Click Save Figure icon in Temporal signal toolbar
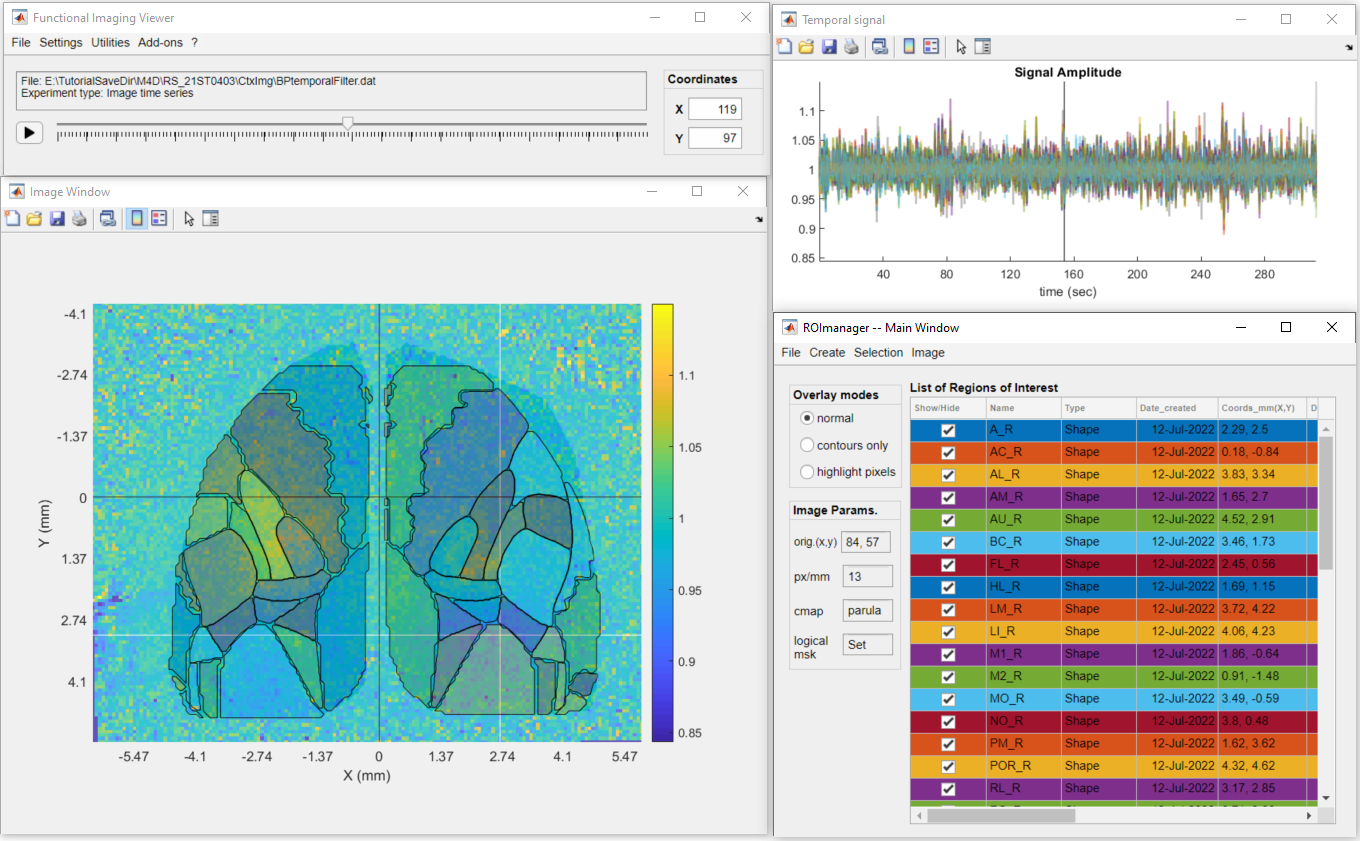 [x=829, y=46]
